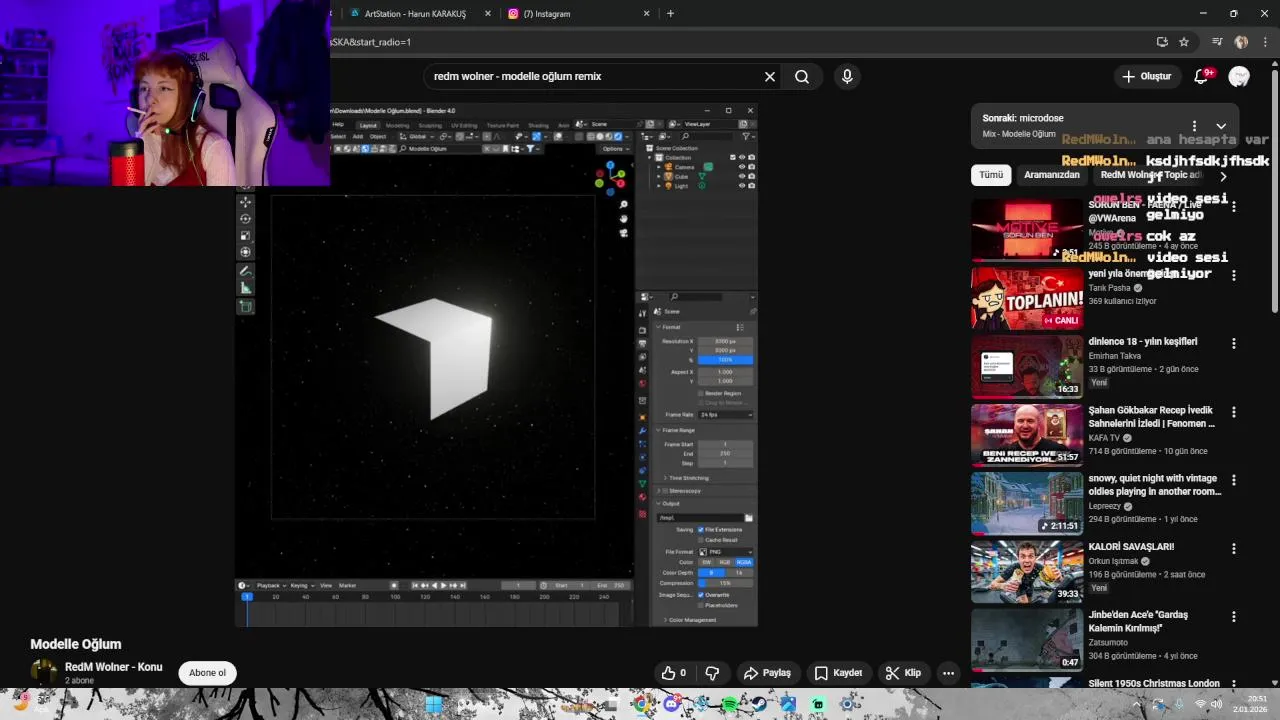
Task: Adjust the Resolution percentage 100% slider
Action: point(725,360)
